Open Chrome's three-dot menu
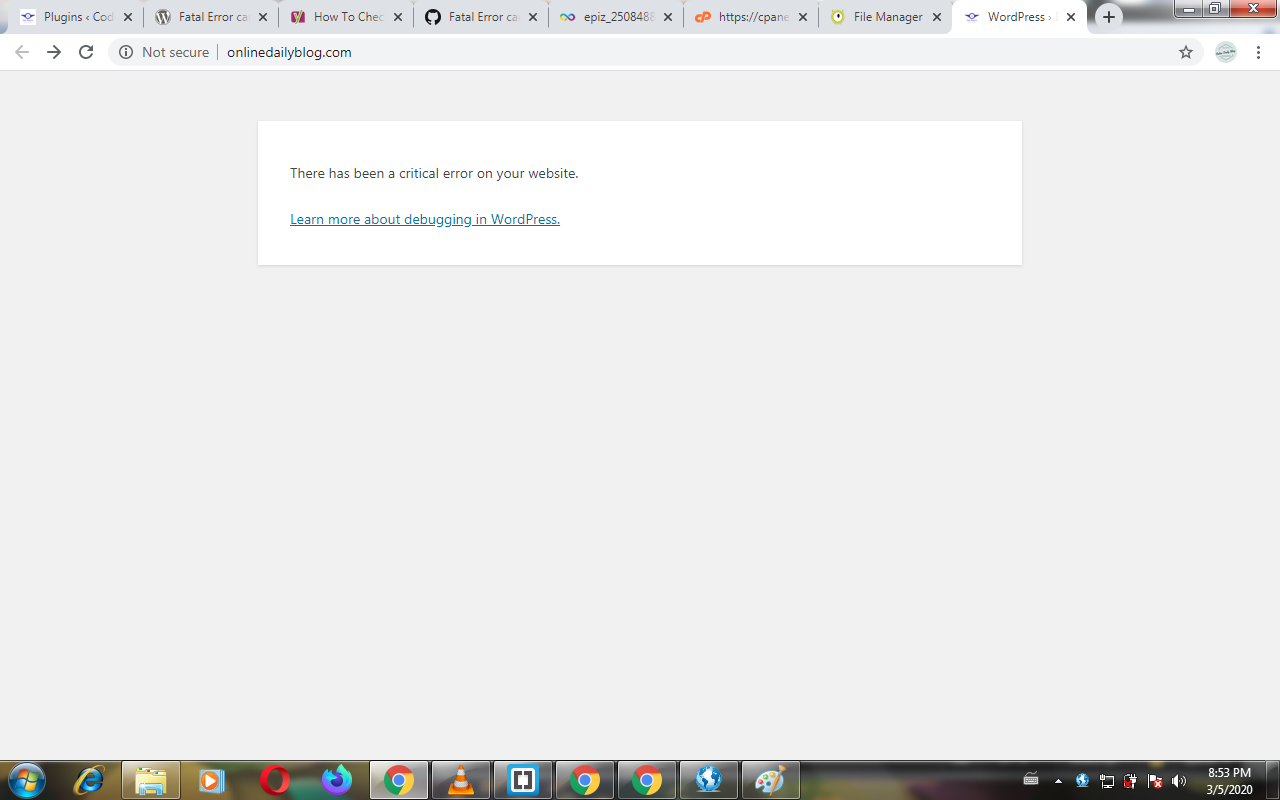 pyautogui.click(x=1258, y=52)
